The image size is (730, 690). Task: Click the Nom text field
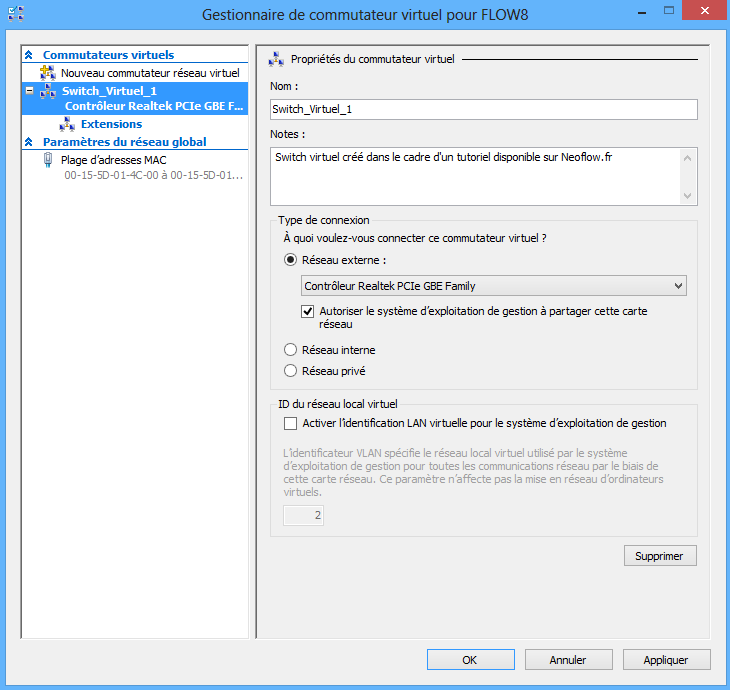483,110
